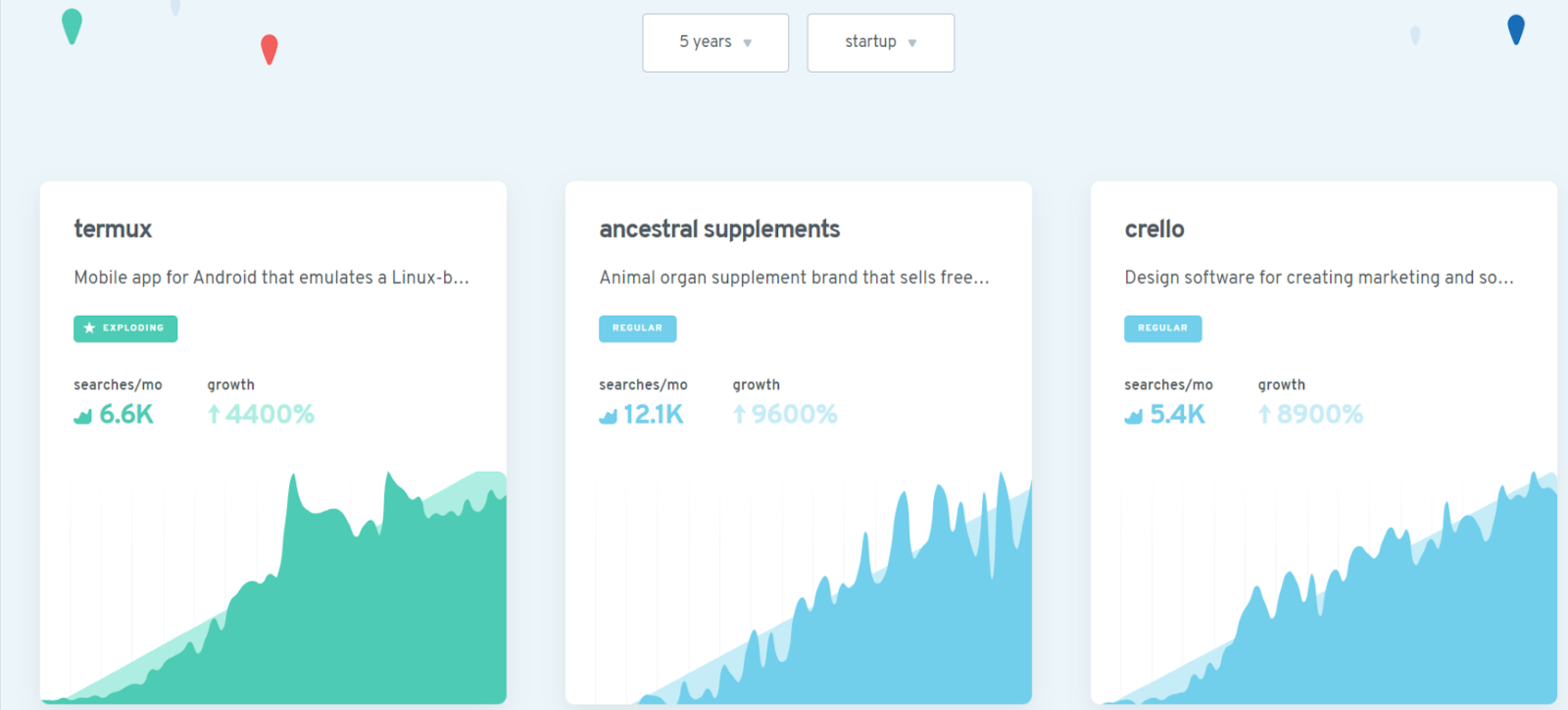
Task: Open the termux card title
Action: 113,229
